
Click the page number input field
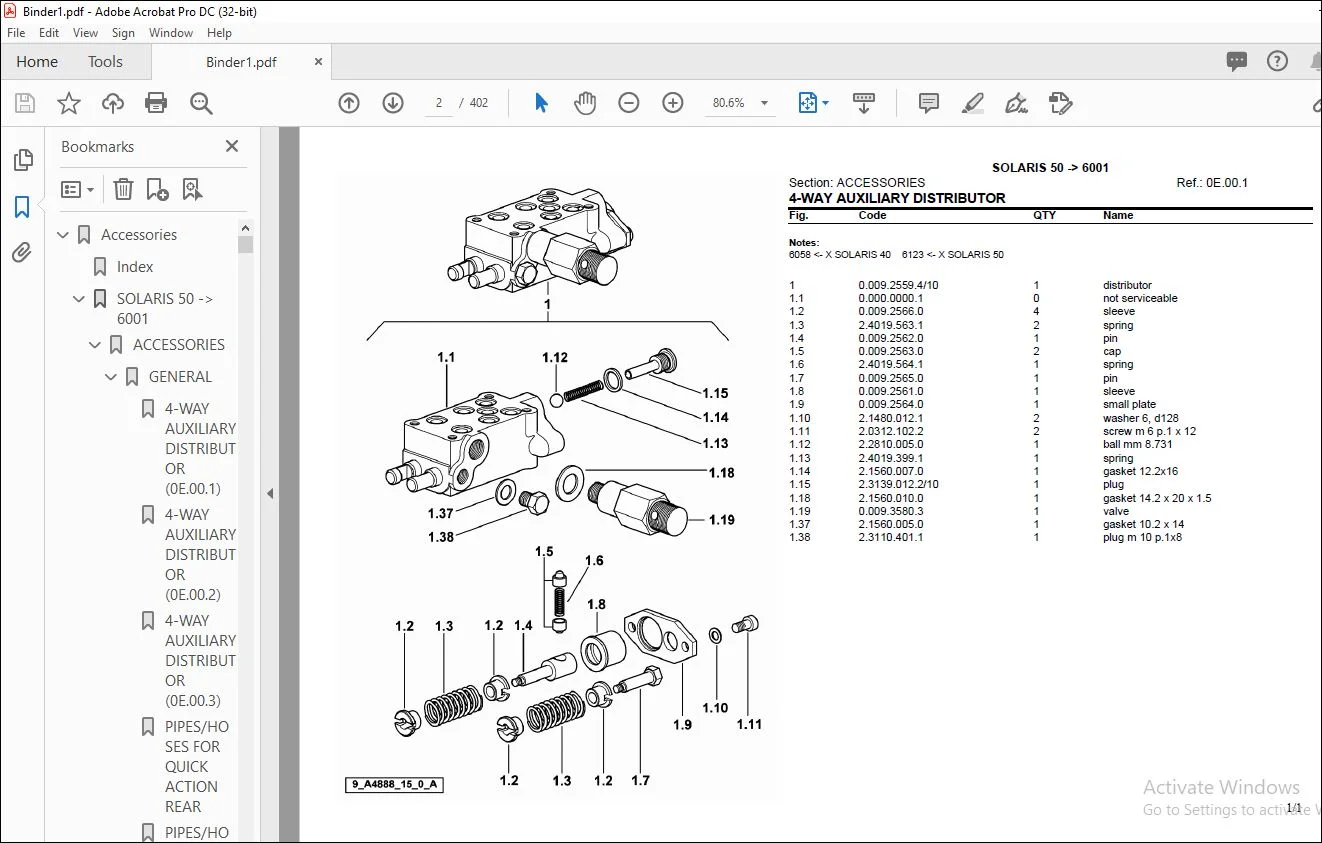coord(439,103)
